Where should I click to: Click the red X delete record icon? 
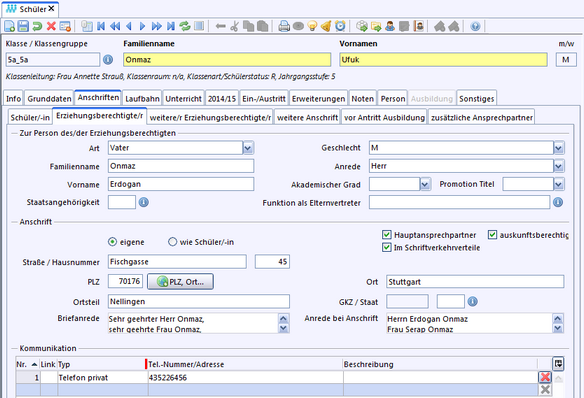[x=51, y=26]
